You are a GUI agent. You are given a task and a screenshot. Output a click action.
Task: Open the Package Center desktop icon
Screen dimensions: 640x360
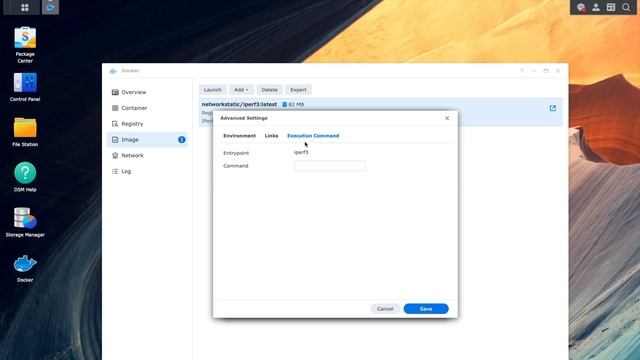(25, 45)
